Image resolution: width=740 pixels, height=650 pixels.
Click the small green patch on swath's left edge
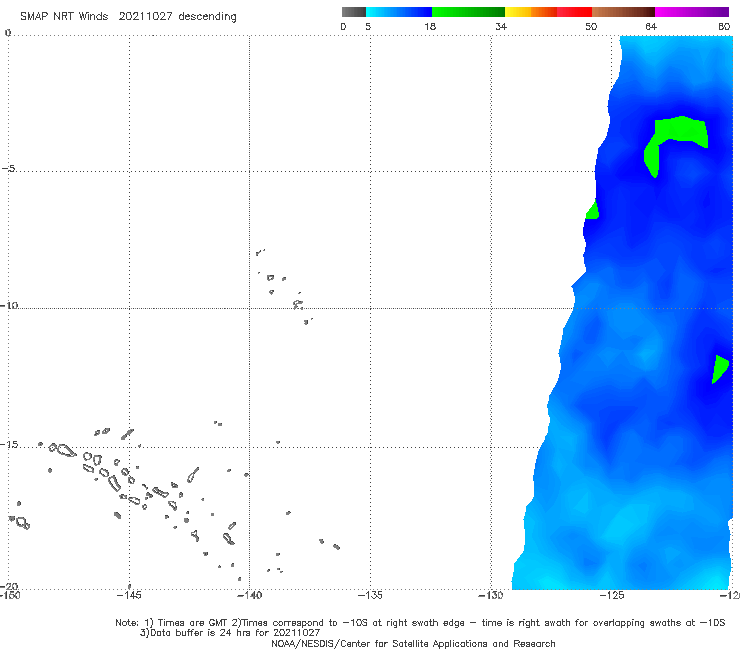click(593, 211)
